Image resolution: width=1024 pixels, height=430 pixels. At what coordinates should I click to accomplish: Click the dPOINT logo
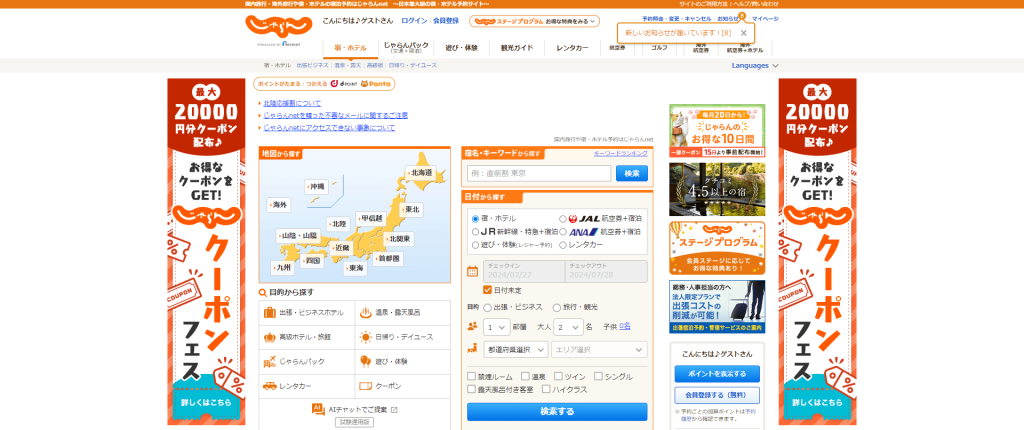pyautogui.click(x=344, y=84)
